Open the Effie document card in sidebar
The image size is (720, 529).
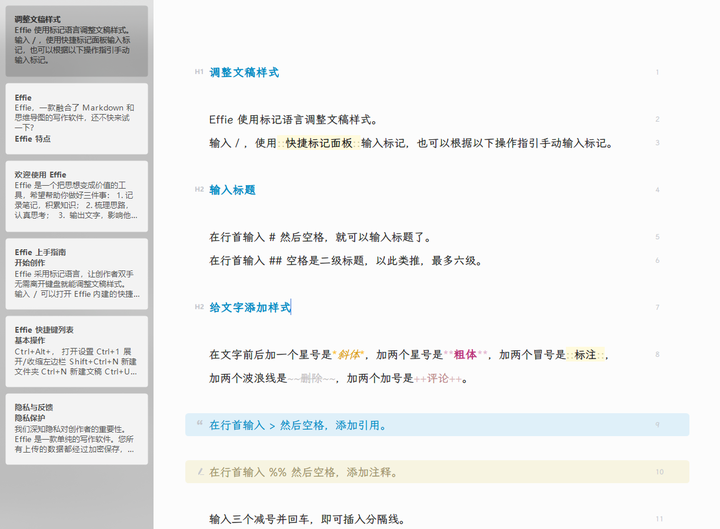pyautogui.click(x=77, y=118)
